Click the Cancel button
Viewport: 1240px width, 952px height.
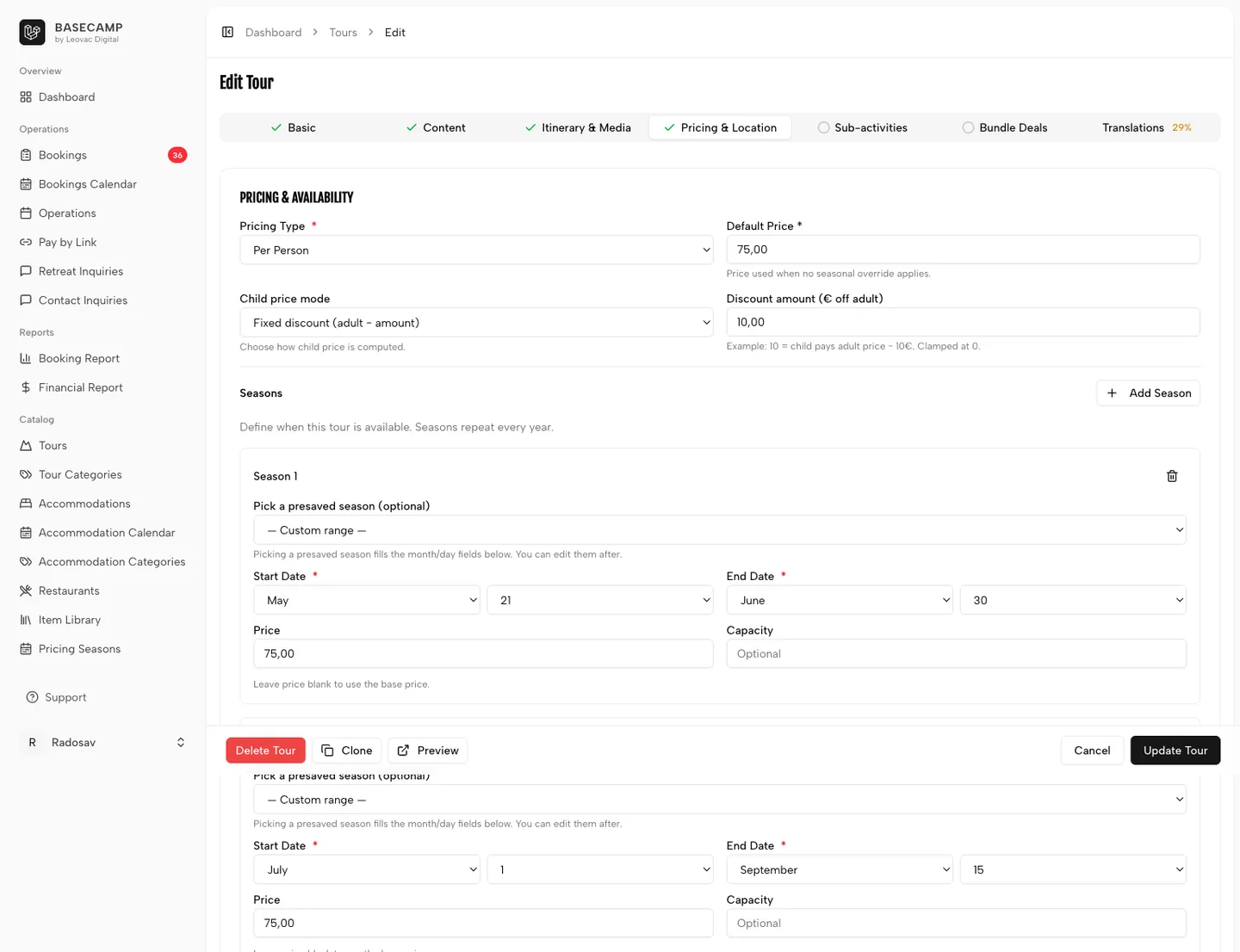[1092, 751]
